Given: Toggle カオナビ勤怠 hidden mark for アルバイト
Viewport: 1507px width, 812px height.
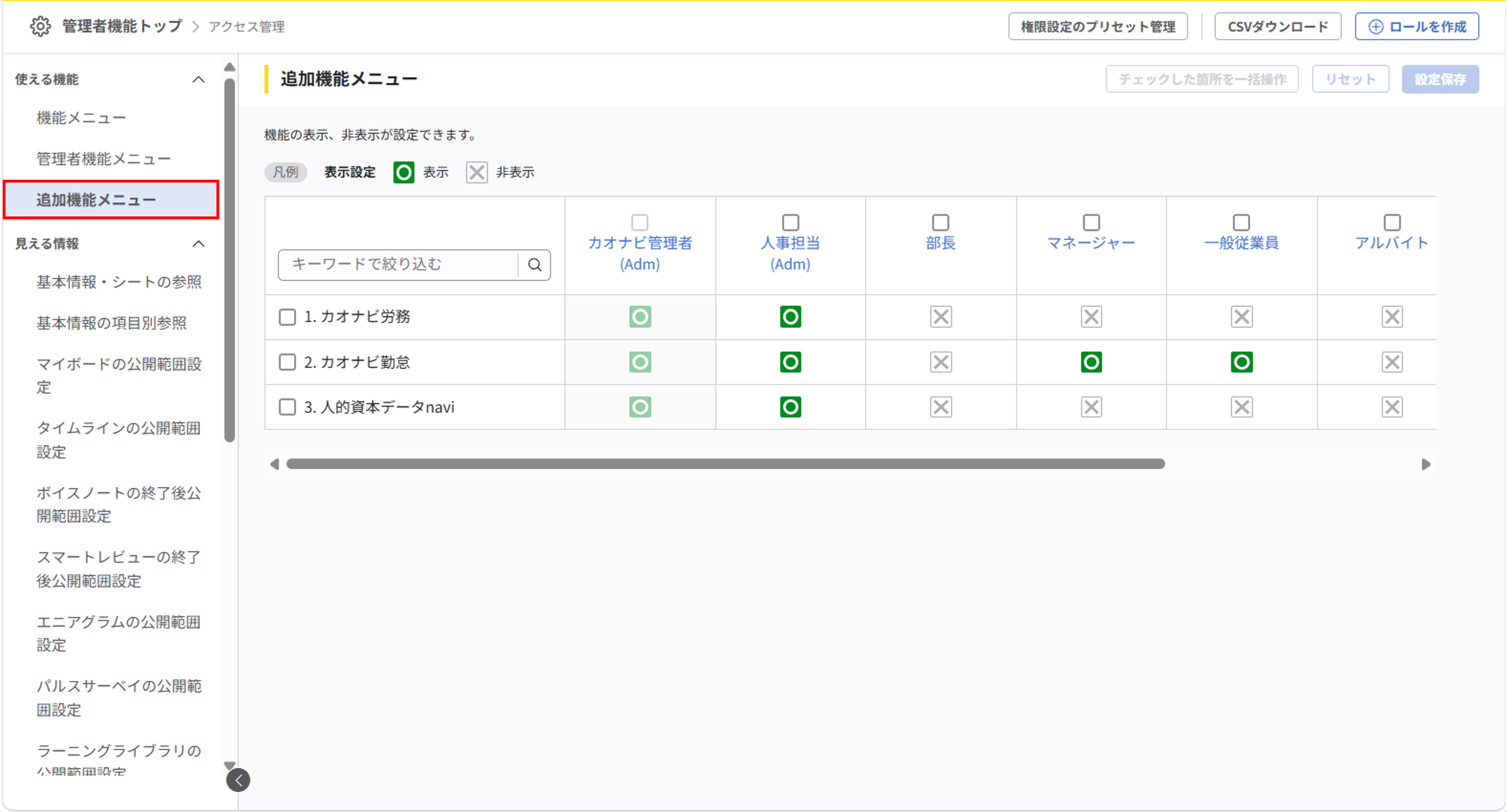Looking at the screenshot, I should tap(1392, 362).
